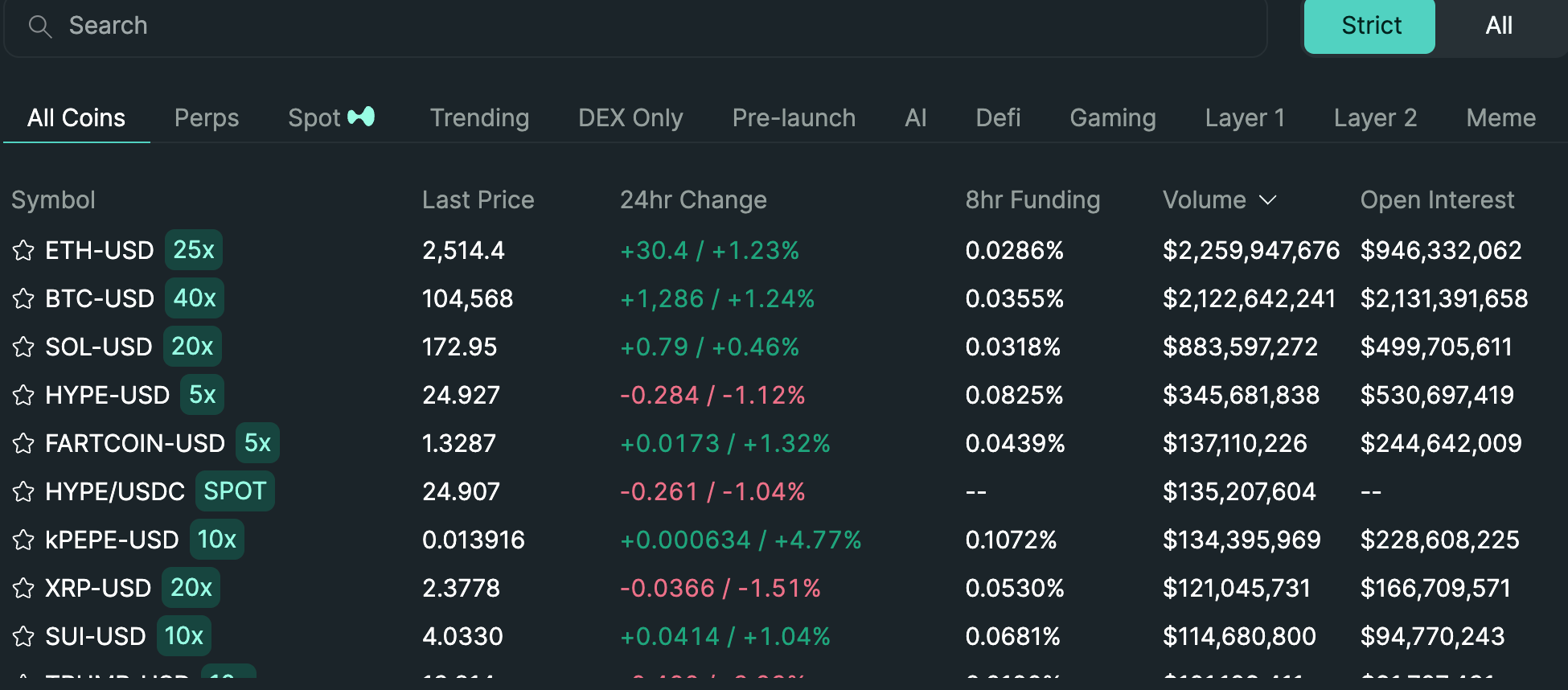Image resolution: width=1568 pixels, height=690 pixels.
Task: Click the SOL-USD 20x leverage badge
Action: click(x=192, y=346)
